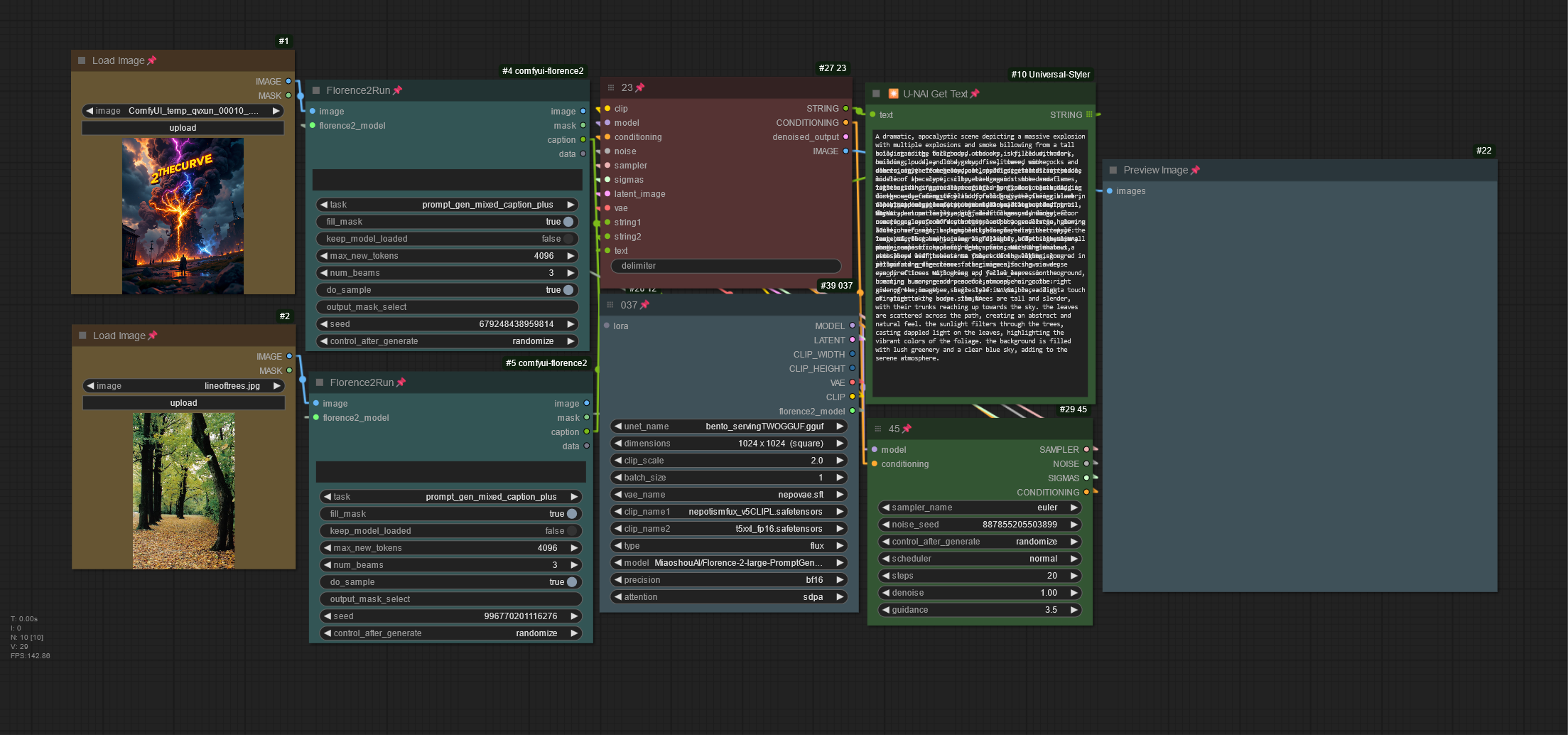Click the pin icon on the U-NAI Get Text node
Viewport: 1568px width, 735px height.
975,94
